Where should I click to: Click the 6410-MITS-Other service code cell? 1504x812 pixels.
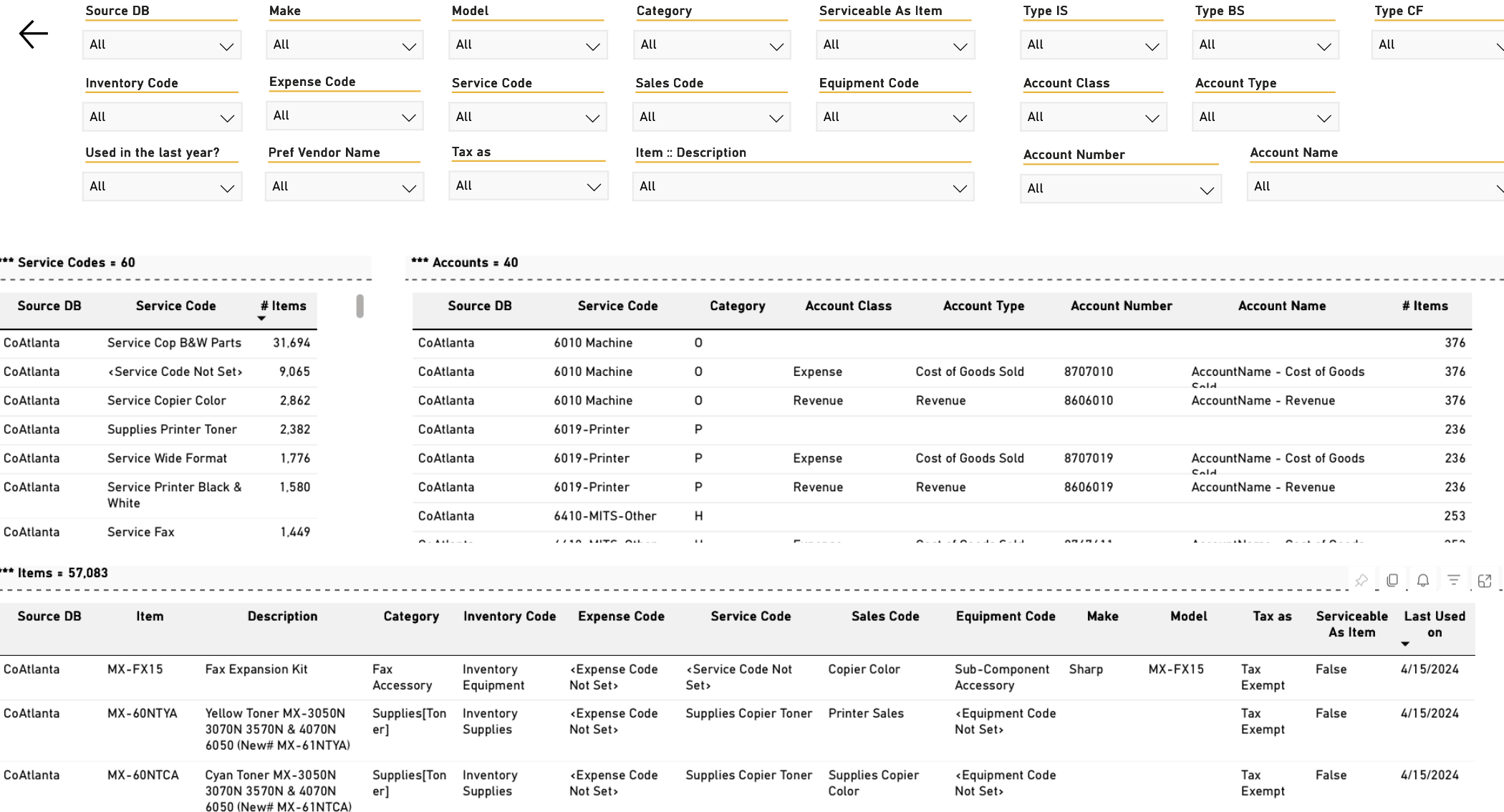pos(604,516)
